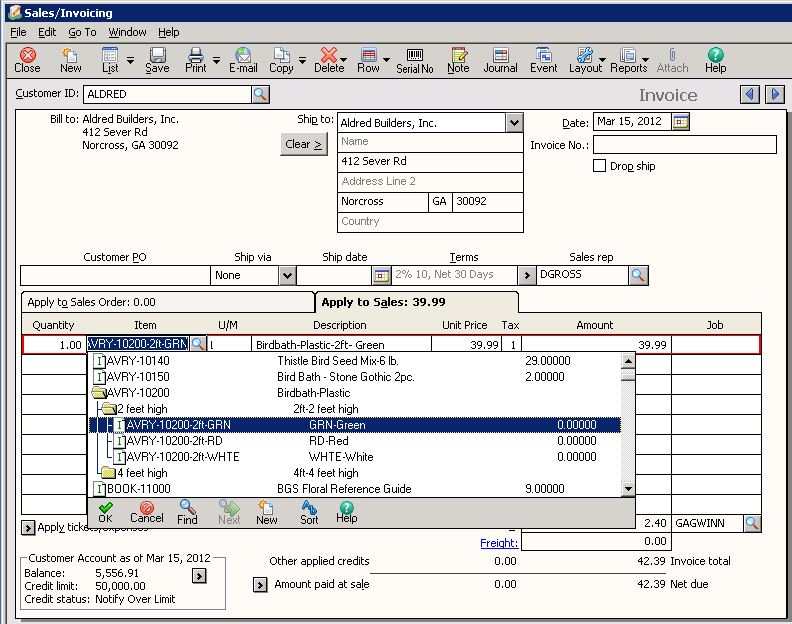The height and width of the screenshot is (624, 792).
Task: Open the invoice date calendar picker
Action: tap(681, 122)
